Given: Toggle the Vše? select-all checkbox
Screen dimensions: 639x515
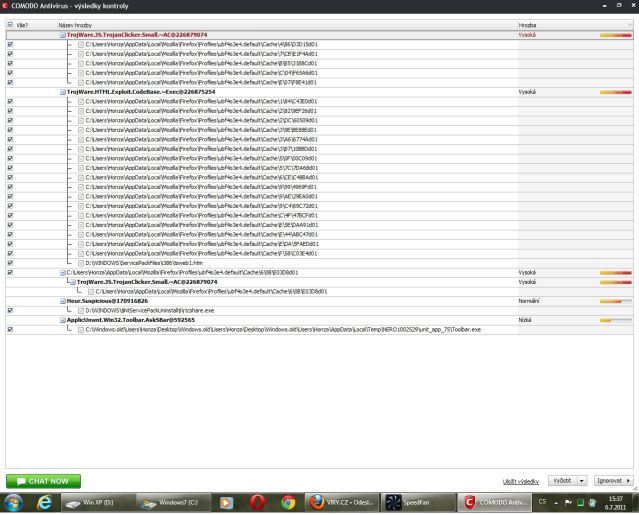Looking at the screenshot, I should coord(10,25).
